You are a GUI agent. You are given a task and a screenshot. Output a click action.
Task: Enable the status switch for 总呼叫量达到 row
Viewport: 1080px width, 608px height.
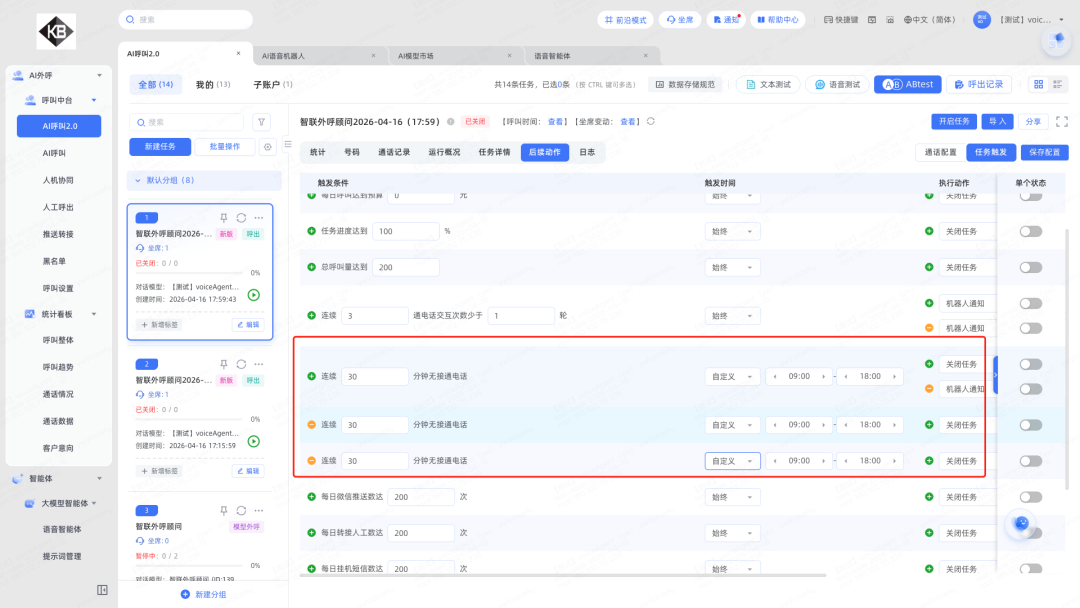[x=1030, y=267]
